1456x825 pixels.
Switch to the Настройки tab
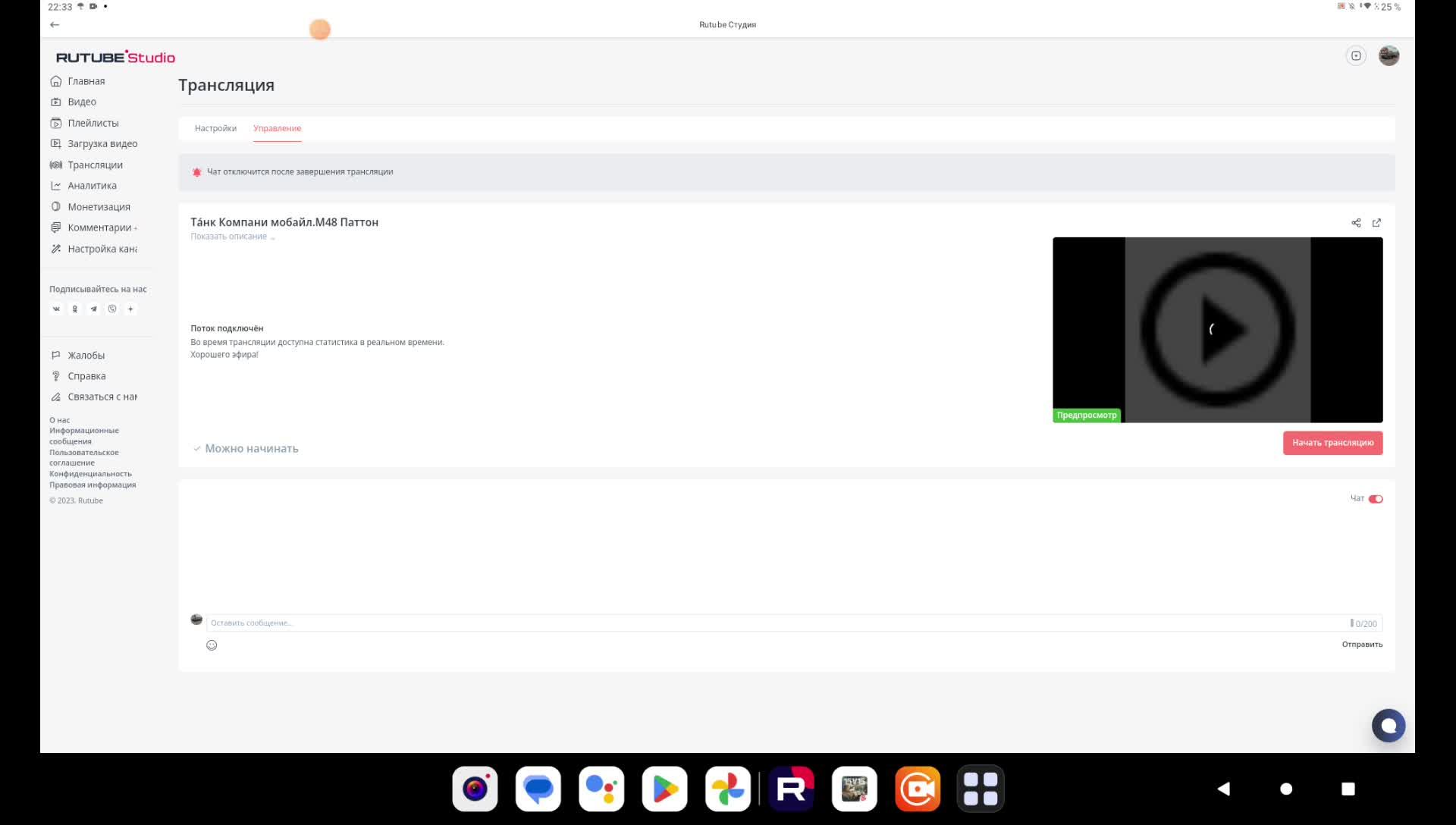coord(215,128)
